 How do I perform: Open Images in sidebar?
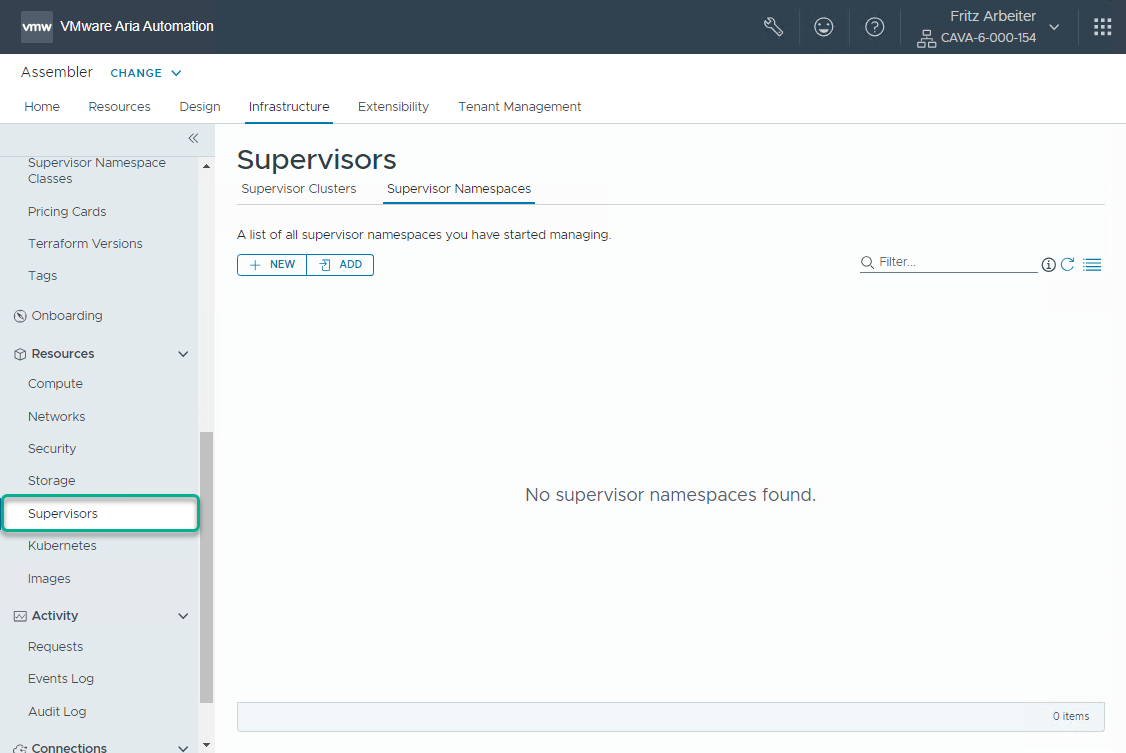click(x=49, y=579)
